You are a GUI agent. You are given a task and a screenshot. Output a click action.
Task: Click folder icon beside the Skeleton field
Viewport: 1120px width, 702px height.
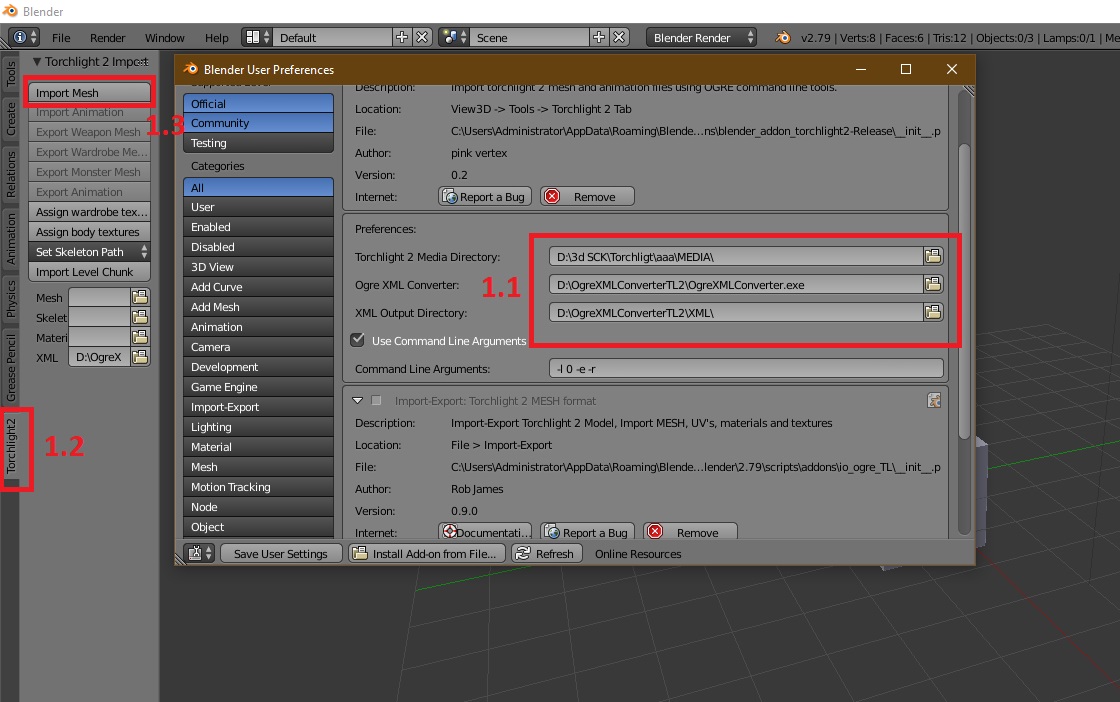[x=140, y=317]
